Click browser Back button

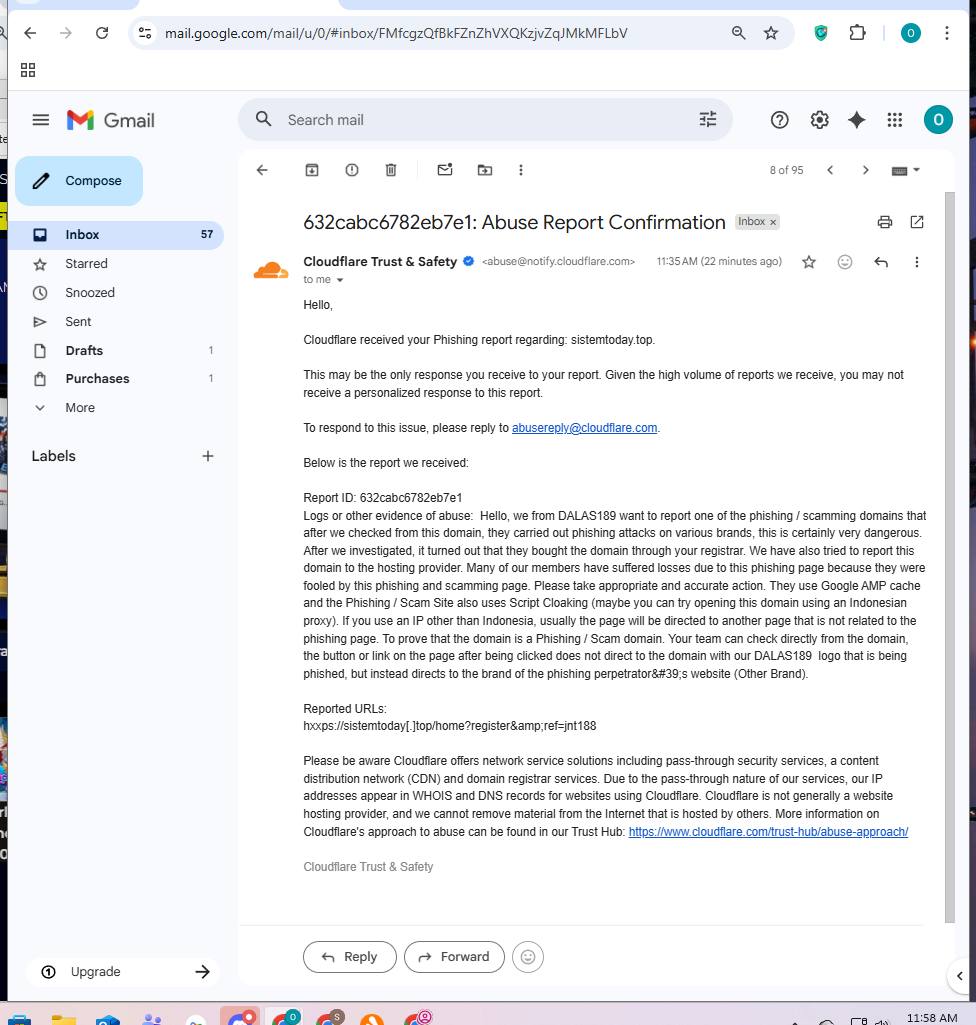(30, 33)
